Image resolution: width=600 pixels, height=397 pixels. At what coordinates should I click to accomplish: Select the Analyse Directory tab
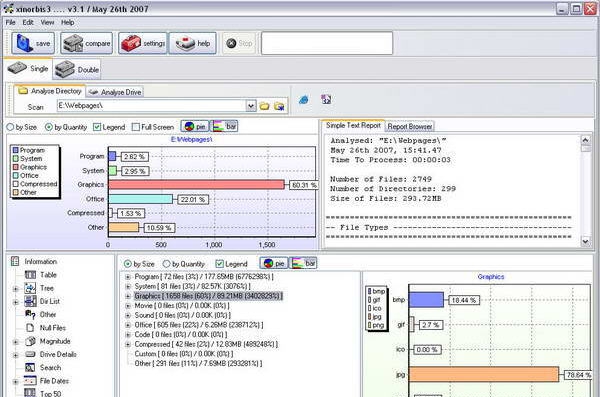50,91
